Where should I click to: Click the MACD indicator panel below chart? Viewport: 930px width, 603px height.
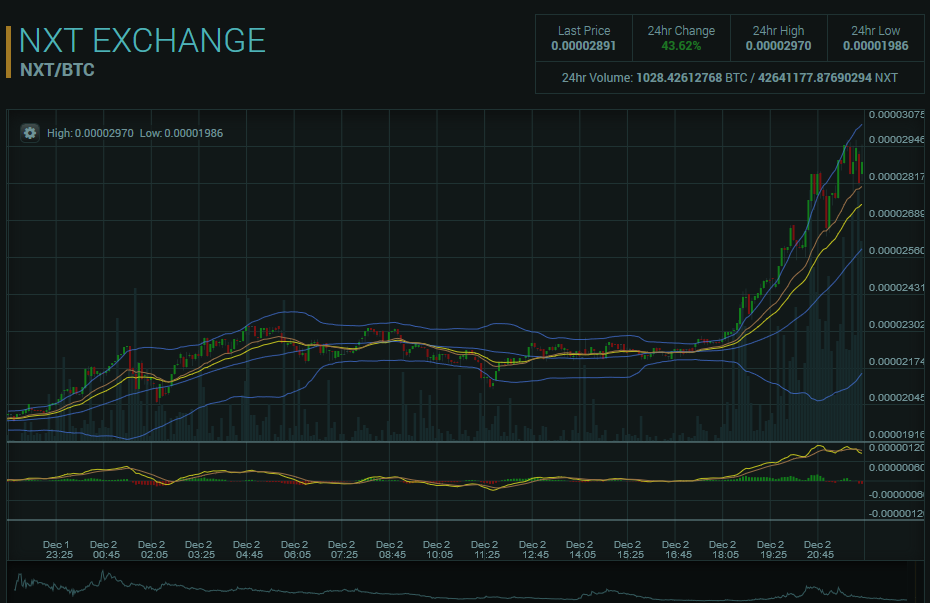pyautogui.click(x=430, y=480)
